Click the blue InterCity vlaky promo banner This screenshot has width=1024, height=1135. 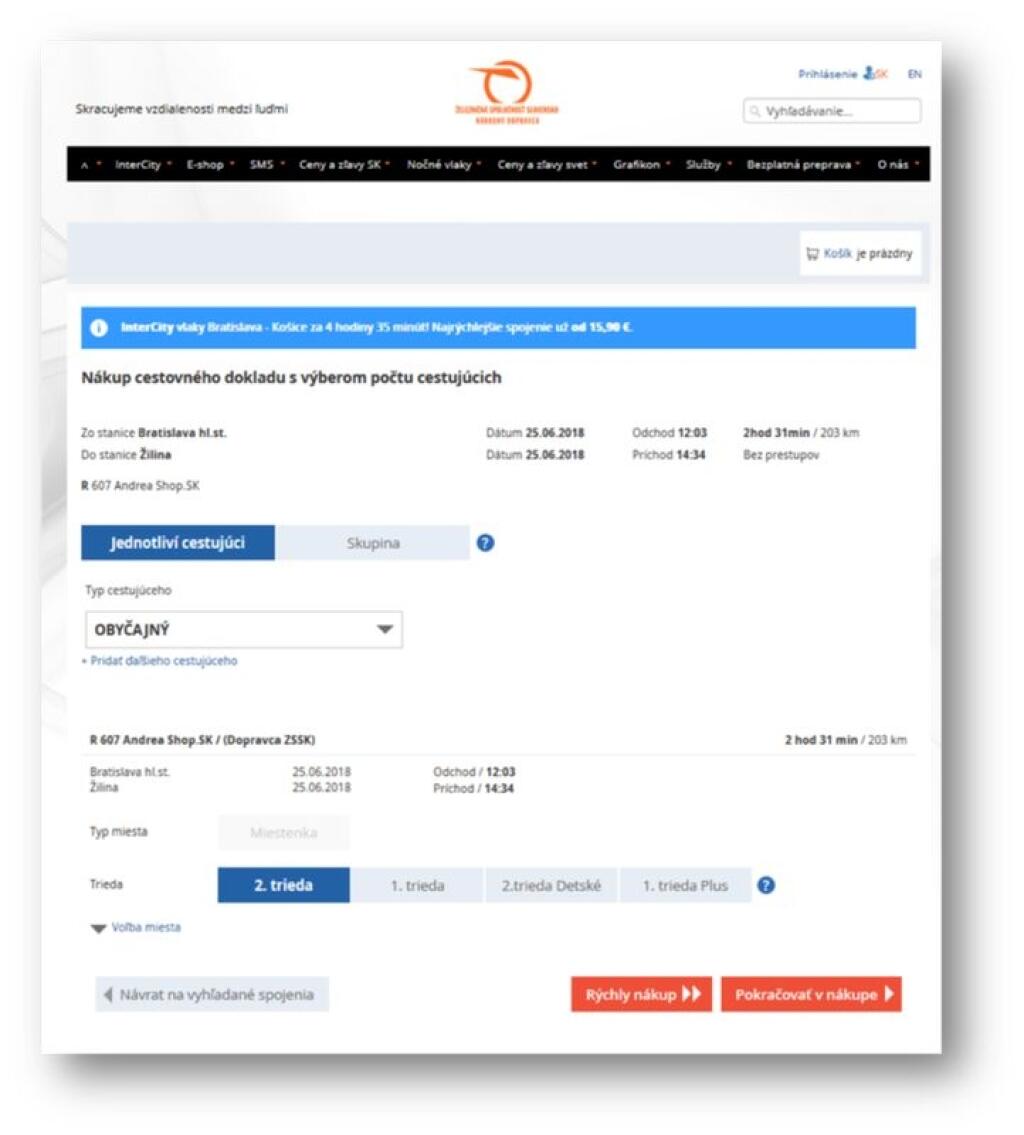[498, 328]
